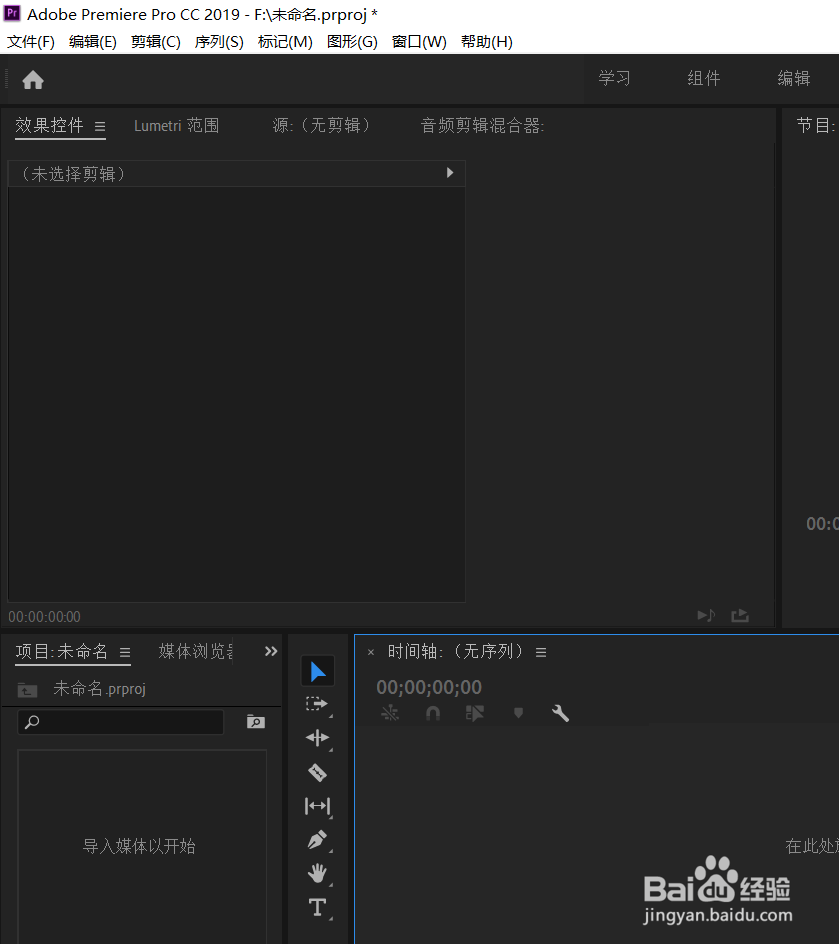Toggle insert sequences as nests option

[x=389, y=713]
